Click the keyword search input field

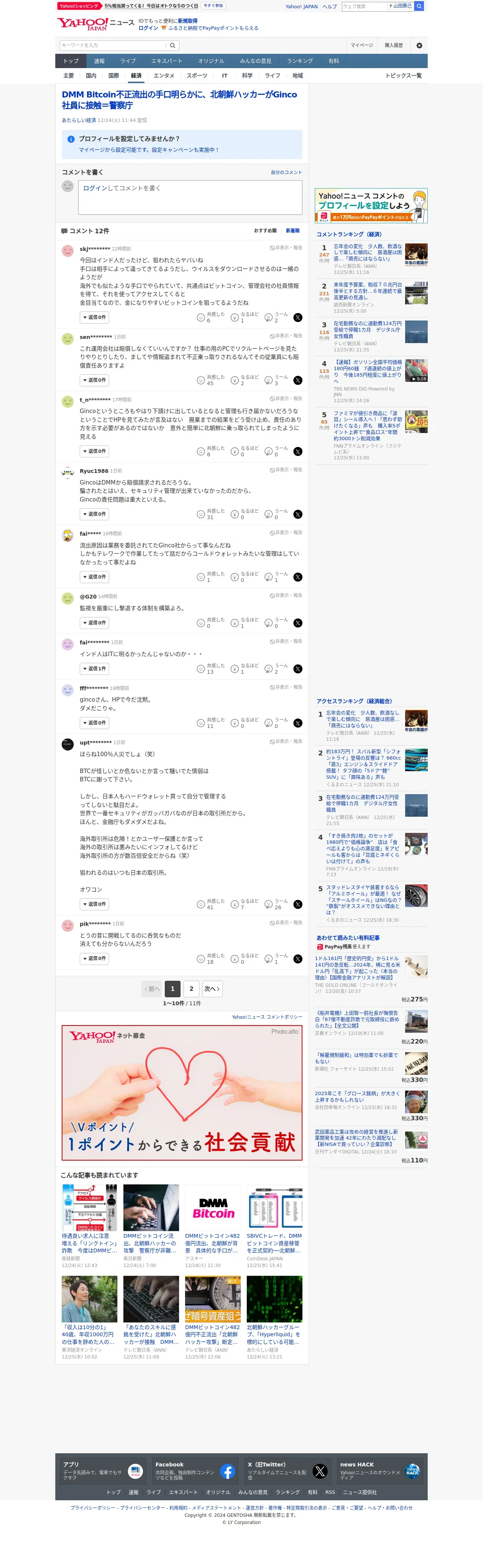[113, 46]
